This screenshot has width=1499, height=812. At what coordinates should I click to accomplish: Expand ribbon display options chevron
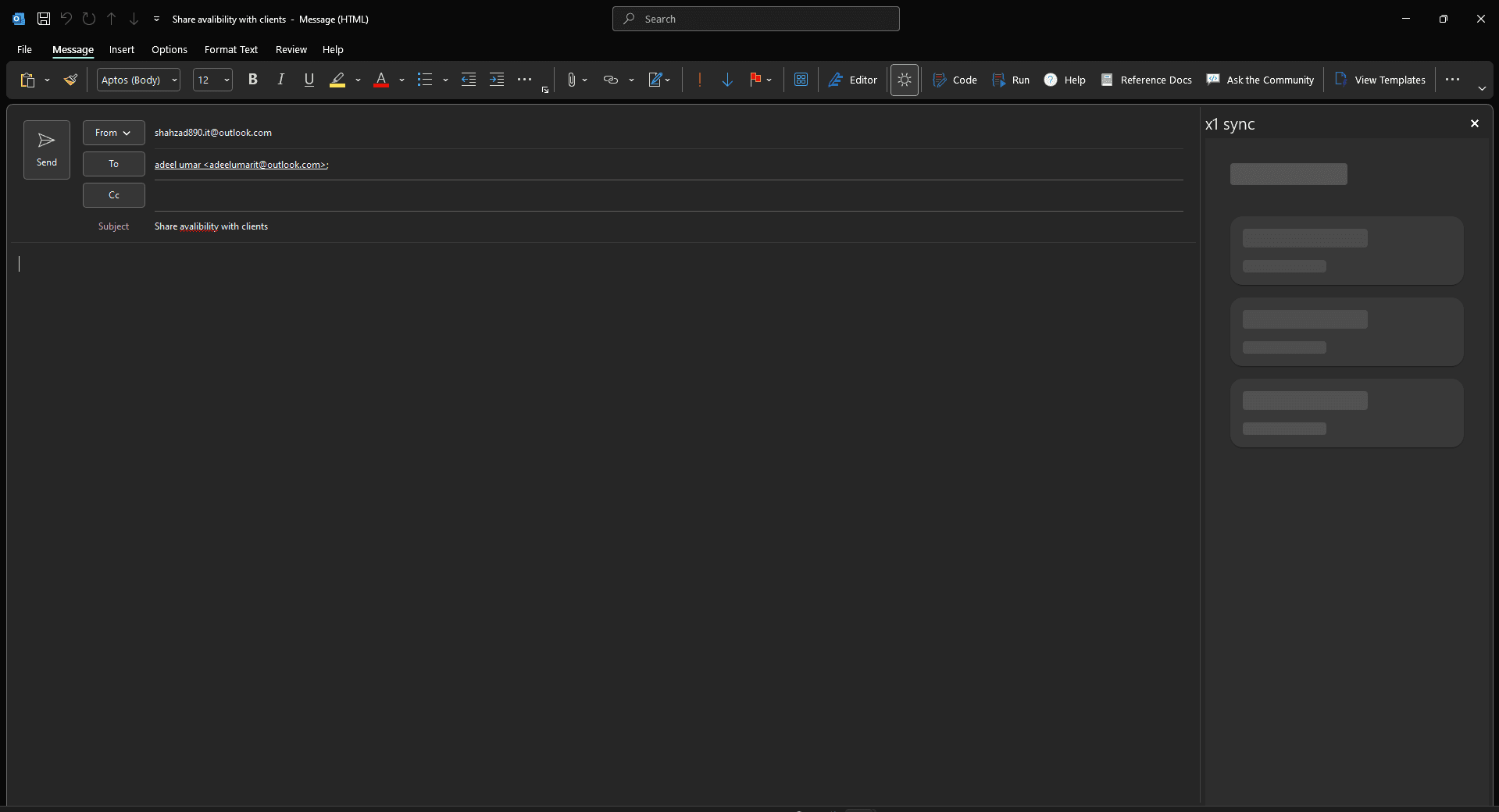tap(1482, 89)
